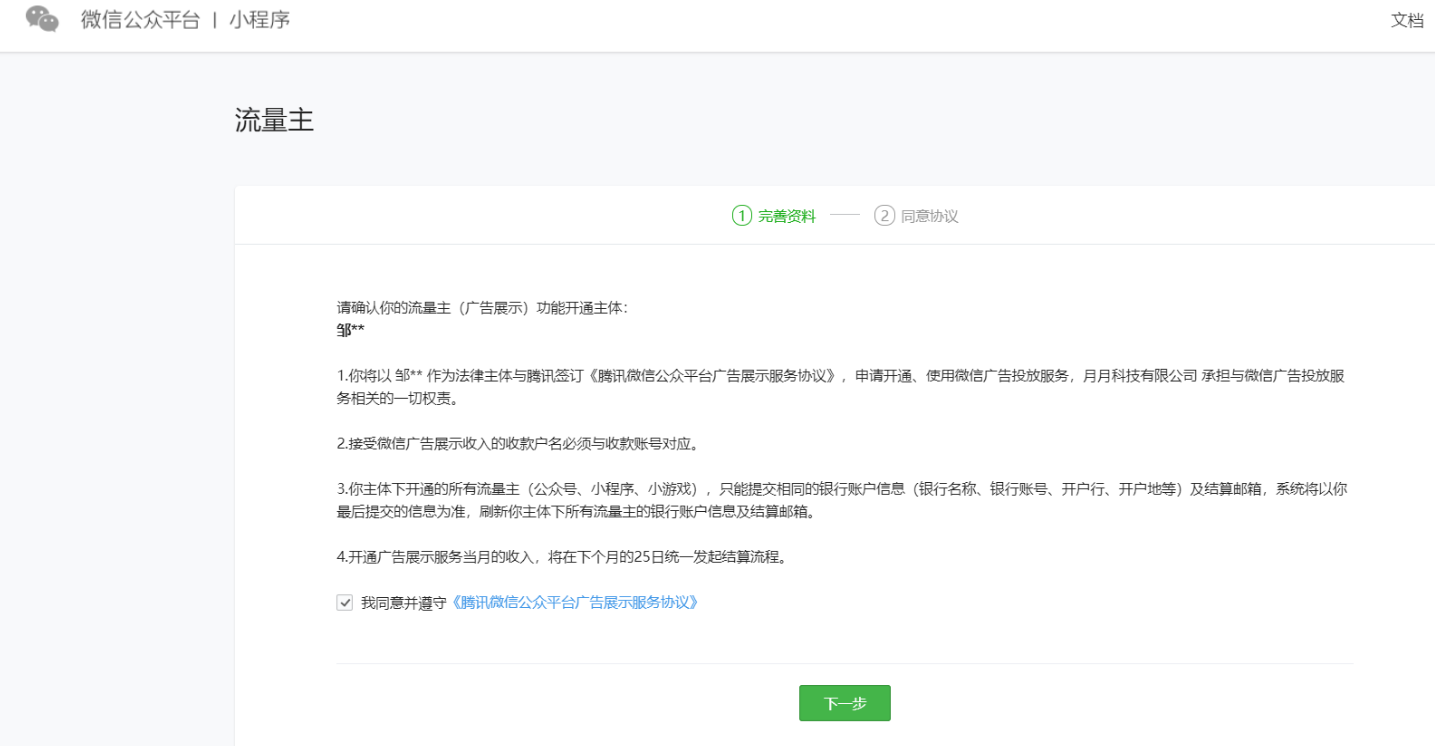1435x746 pixels.
Task: Click the green 下一步 button
Action: tap(845, 703)
